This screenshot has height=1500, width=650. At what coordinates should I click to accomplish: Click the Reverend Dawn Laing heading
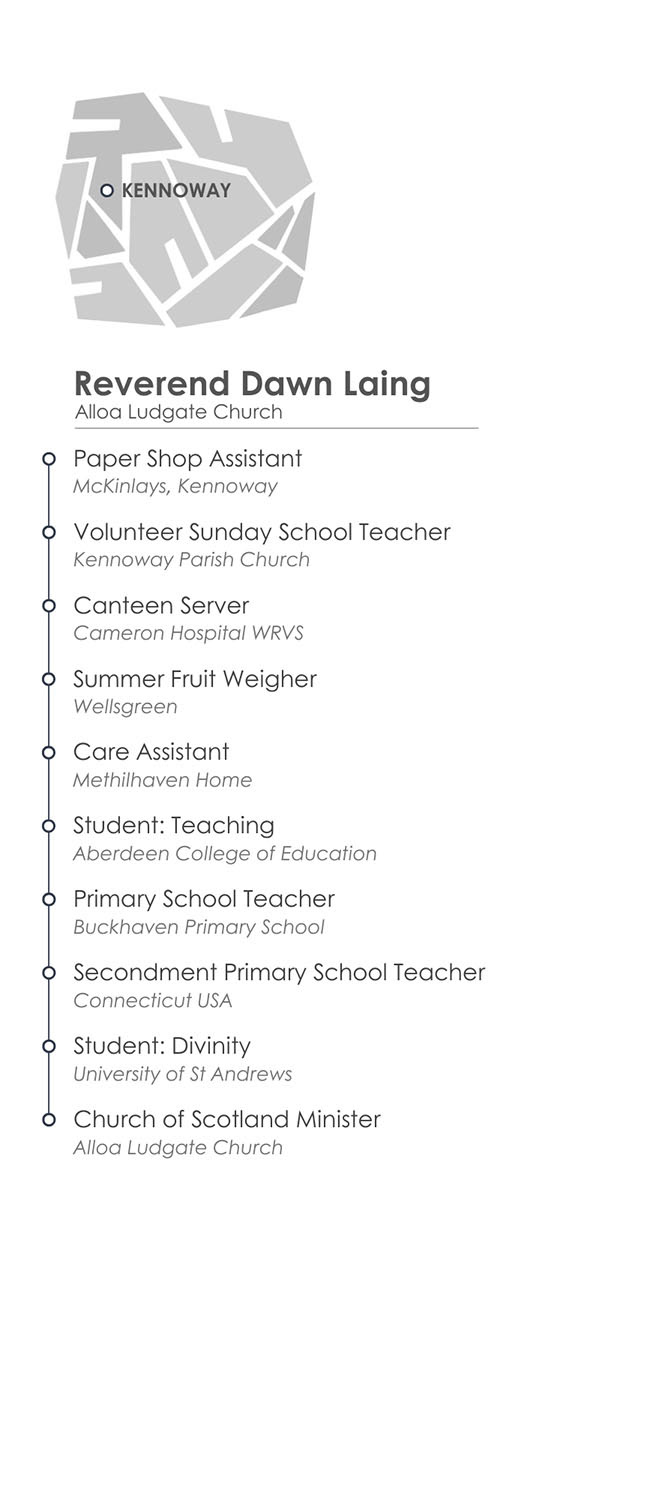pos(252,383)
